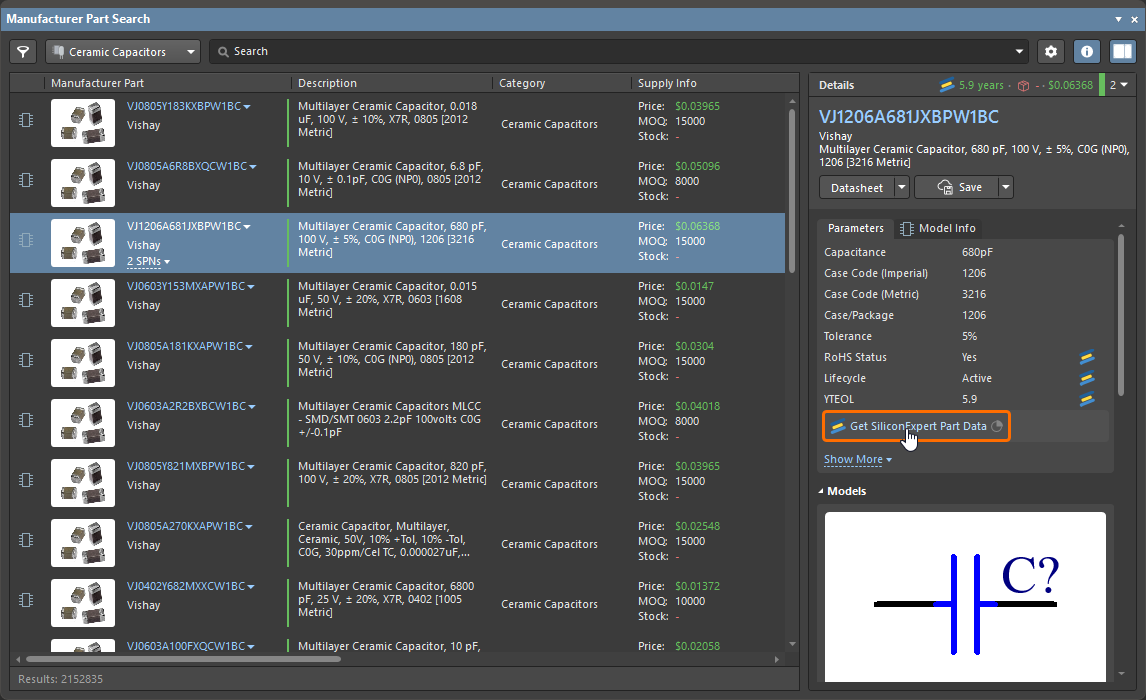Viewport: 1146px width, 700px height.
Task: Open search settings gear icon
Action: (1050, 52)
